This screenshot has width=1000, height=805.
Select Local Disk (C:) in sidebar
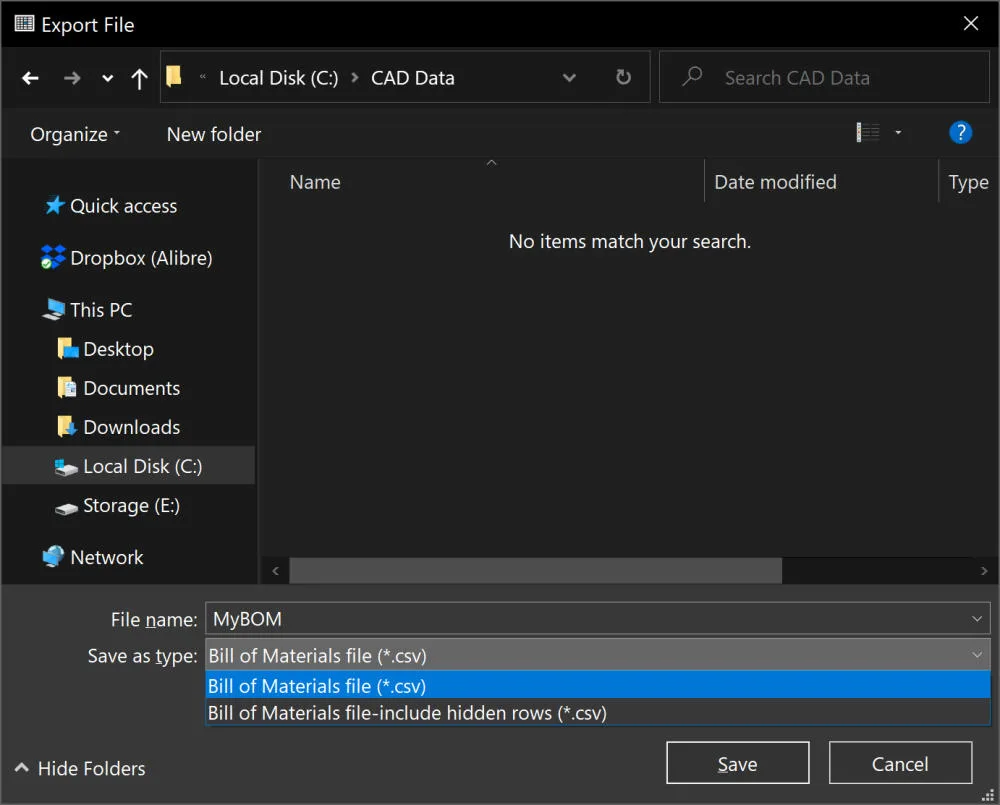click(x=128, y=466)
